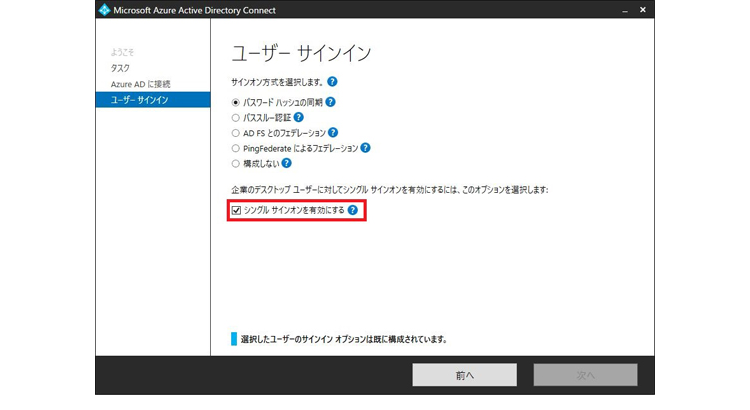
Task: Click the 企業のデスクトップ ユーザー description text
Action: [x=390, y=189]
